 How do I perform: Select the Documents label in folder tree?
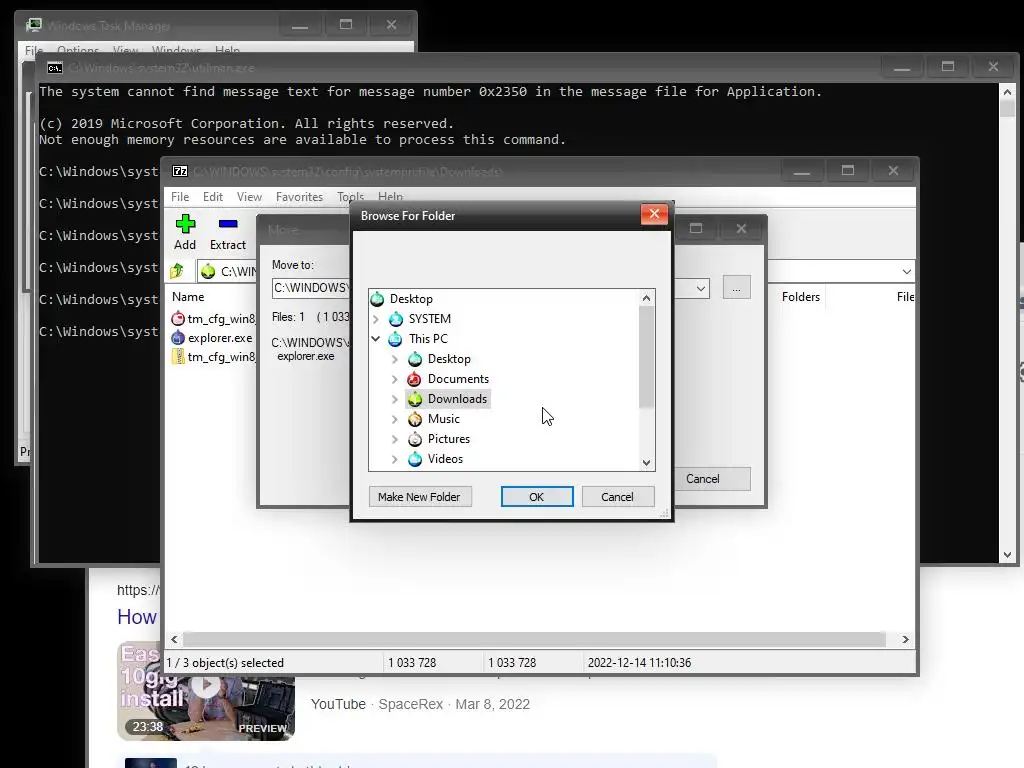coord(458,379)
